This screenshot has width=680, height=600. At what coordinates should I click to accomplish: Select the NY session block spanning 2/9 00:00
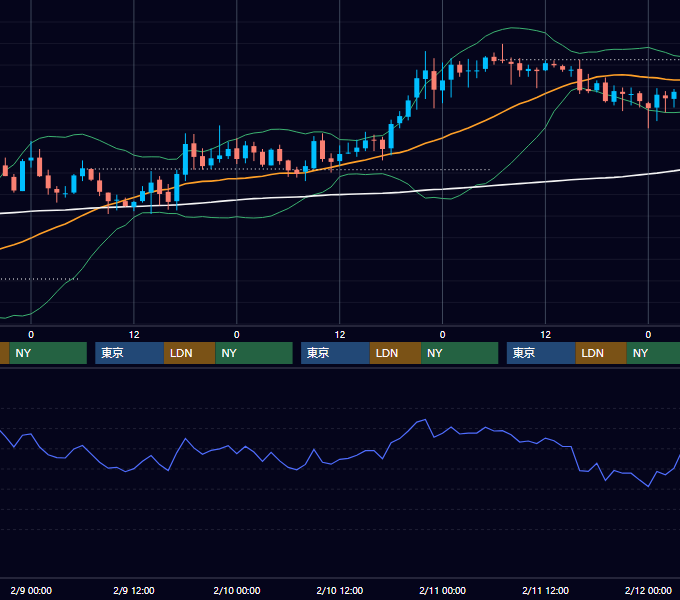(48, 353)
